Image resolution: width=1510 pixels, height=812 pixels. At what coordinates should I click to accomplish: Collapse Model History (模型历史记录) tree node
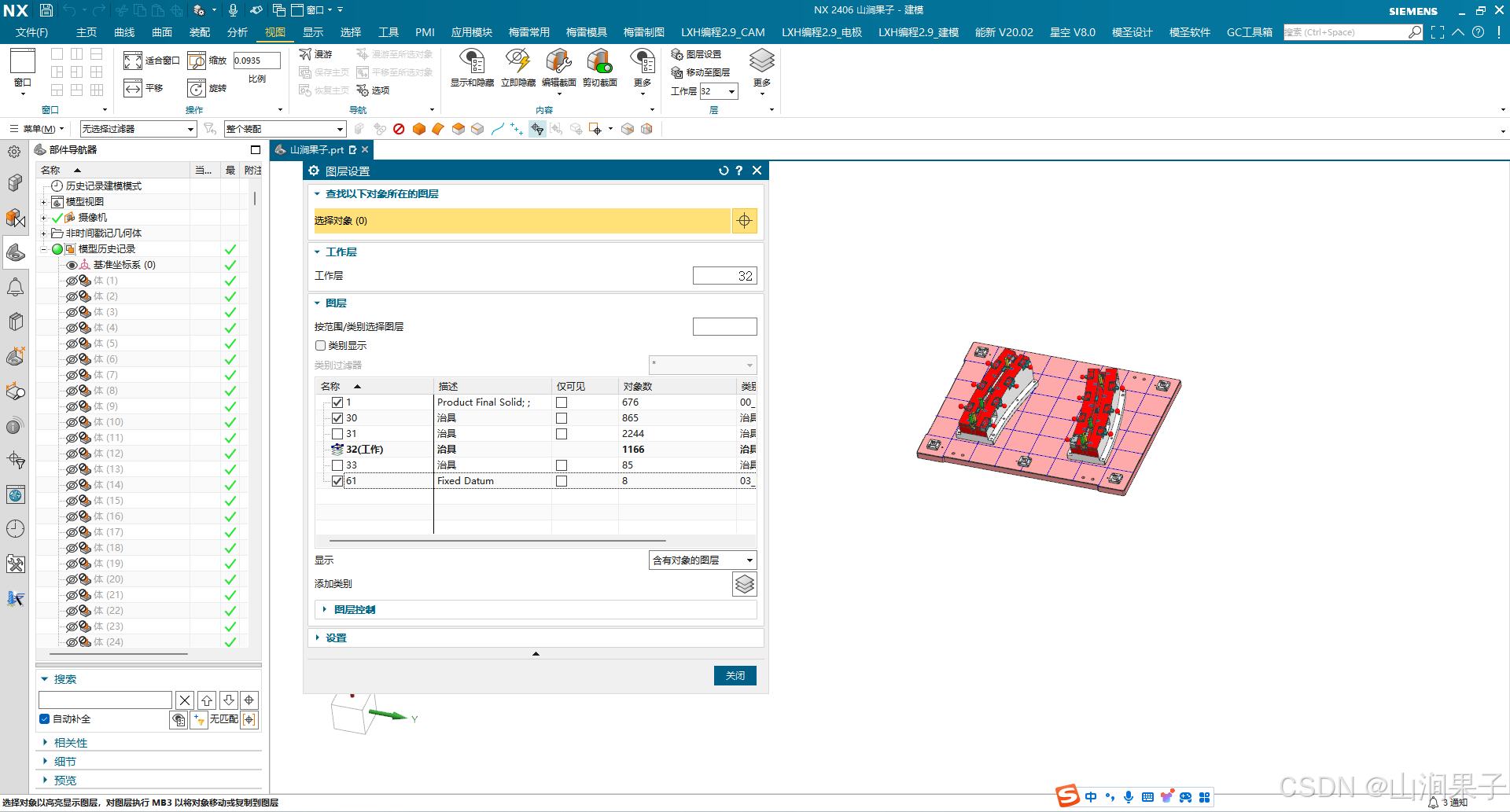click(x=44, y=249)
